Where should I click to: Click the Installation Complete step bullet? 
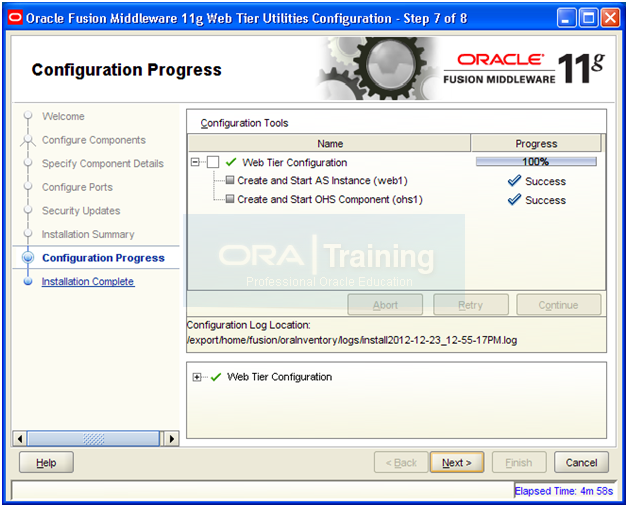[28, 281]
